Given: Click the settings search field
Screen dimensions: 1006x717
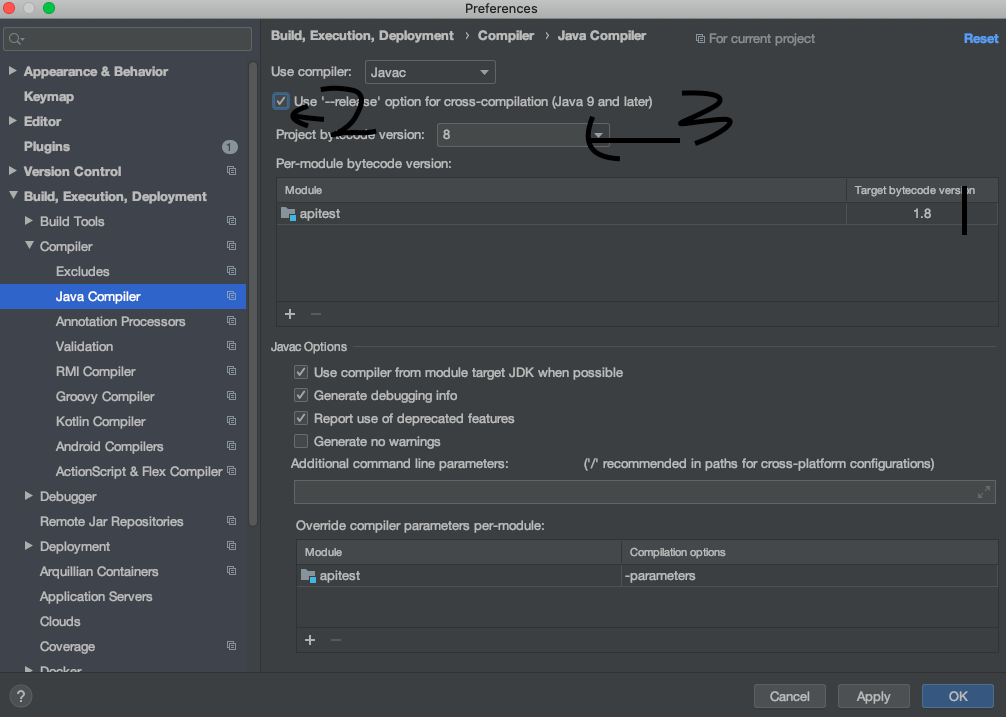Looking at the screenshot, I should 128,39.
